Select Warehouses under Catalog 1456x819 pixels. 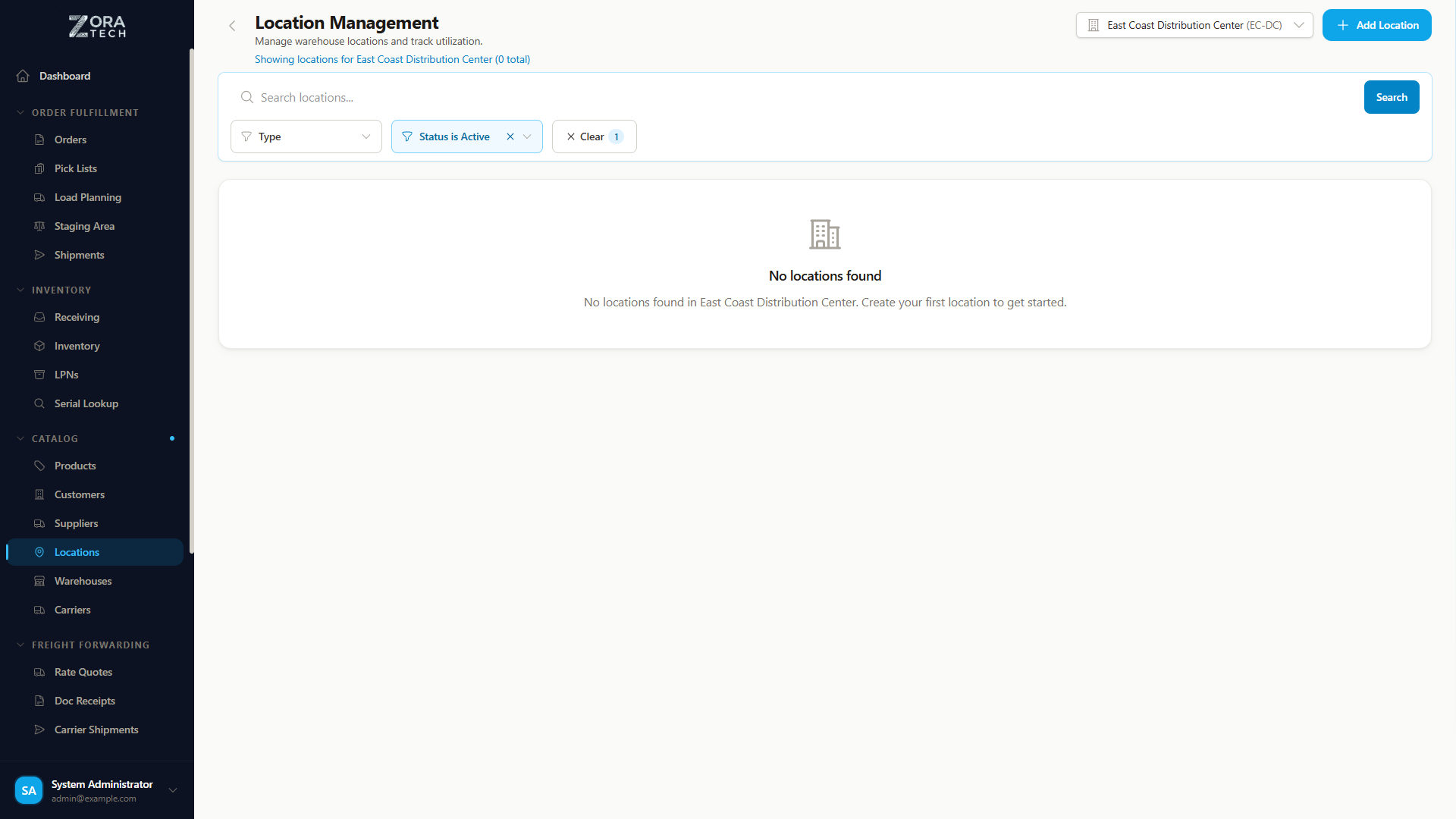pyautogui.click(x=83, y=581)
